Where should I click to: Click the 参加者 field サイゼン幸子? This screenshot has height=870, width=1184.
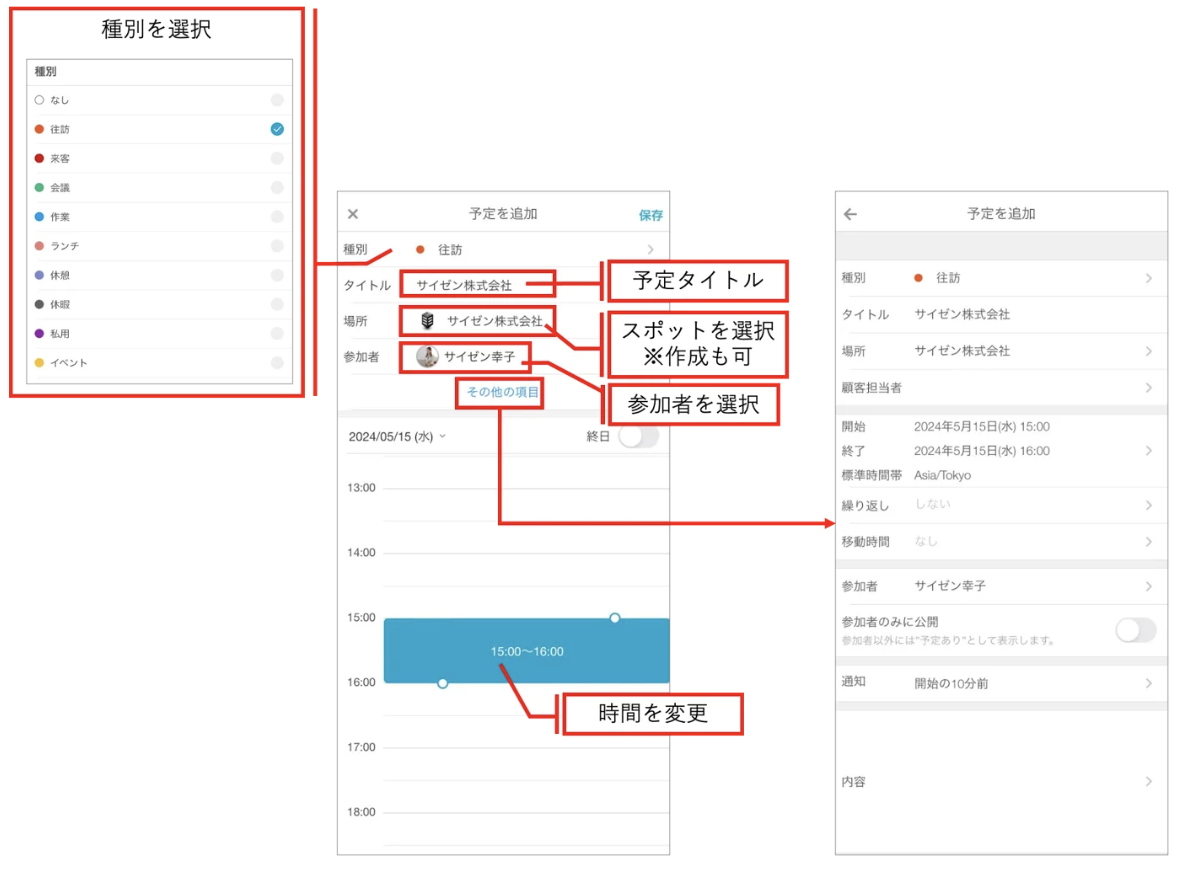click(465, 356)
